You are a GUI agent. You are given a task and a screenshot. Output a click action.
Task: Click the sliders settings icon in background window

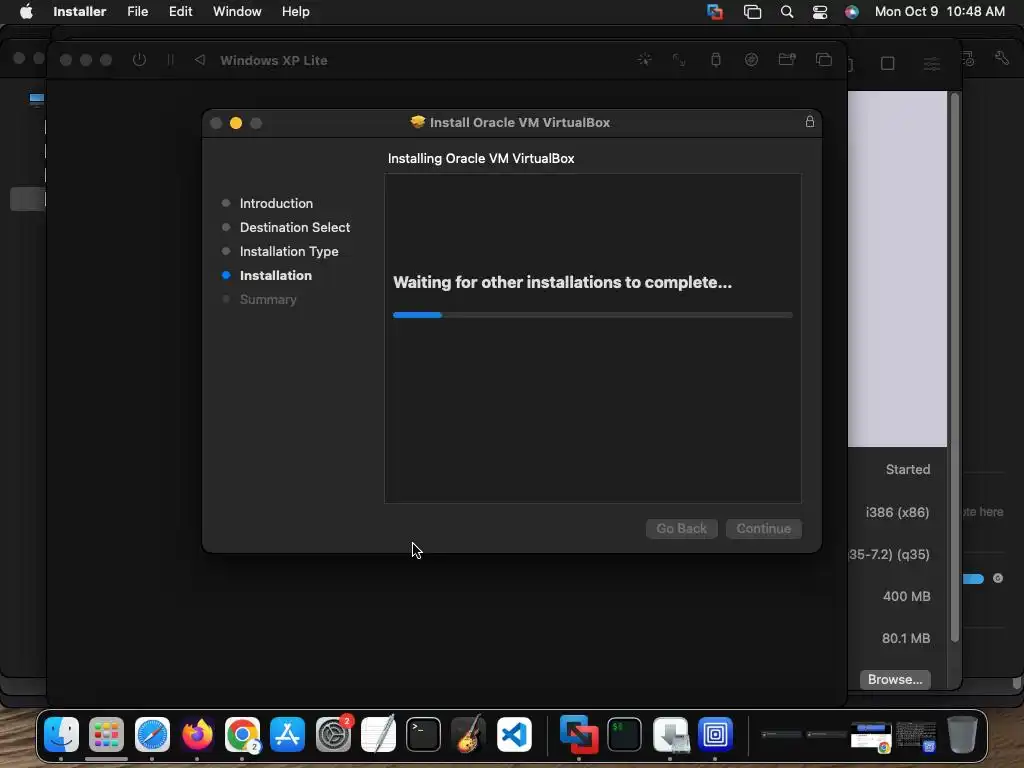(931, 64)
